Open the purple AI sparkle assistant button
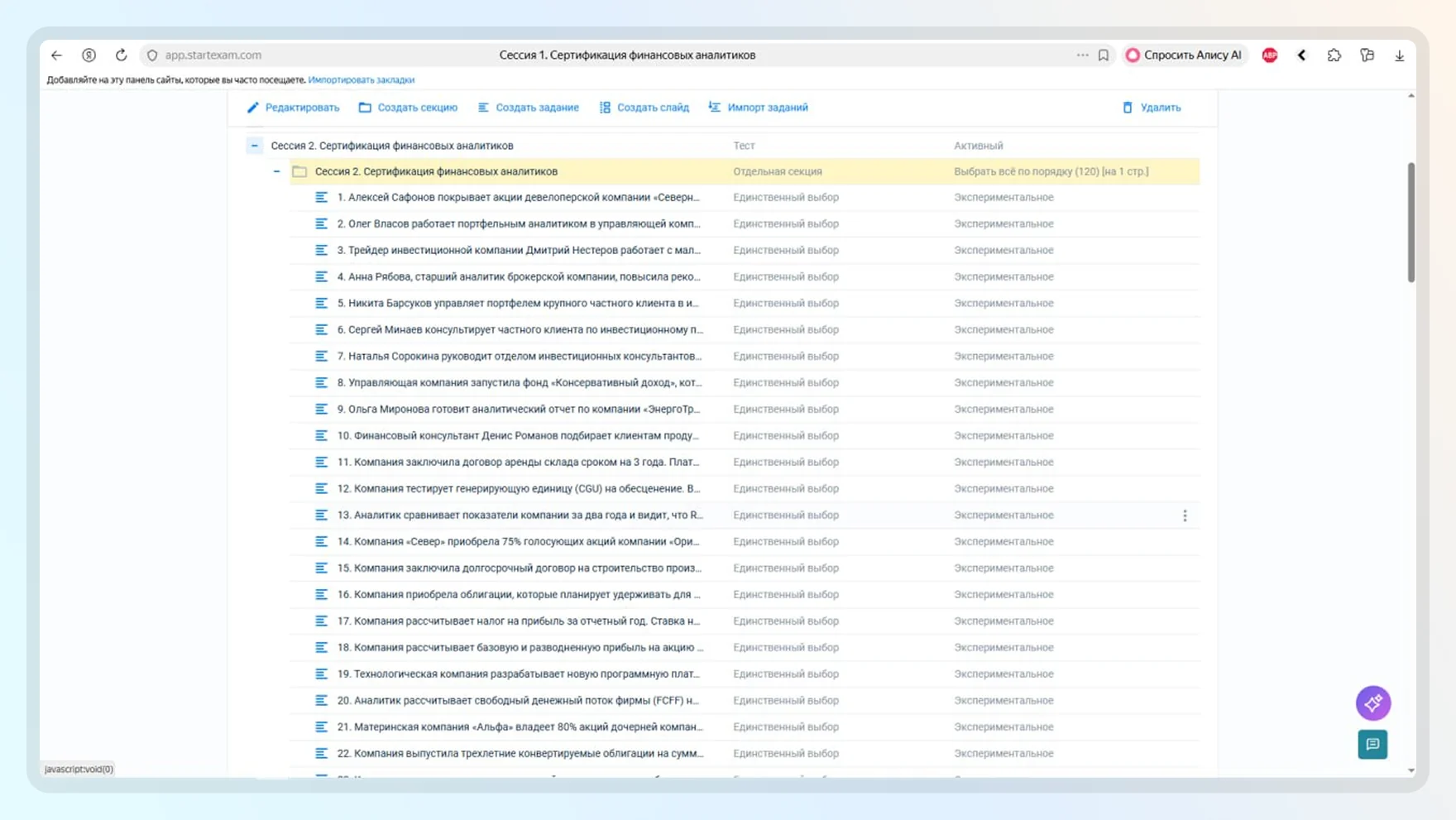Viewport: 1456px width, 820px height. click(x=1373, y=703)
